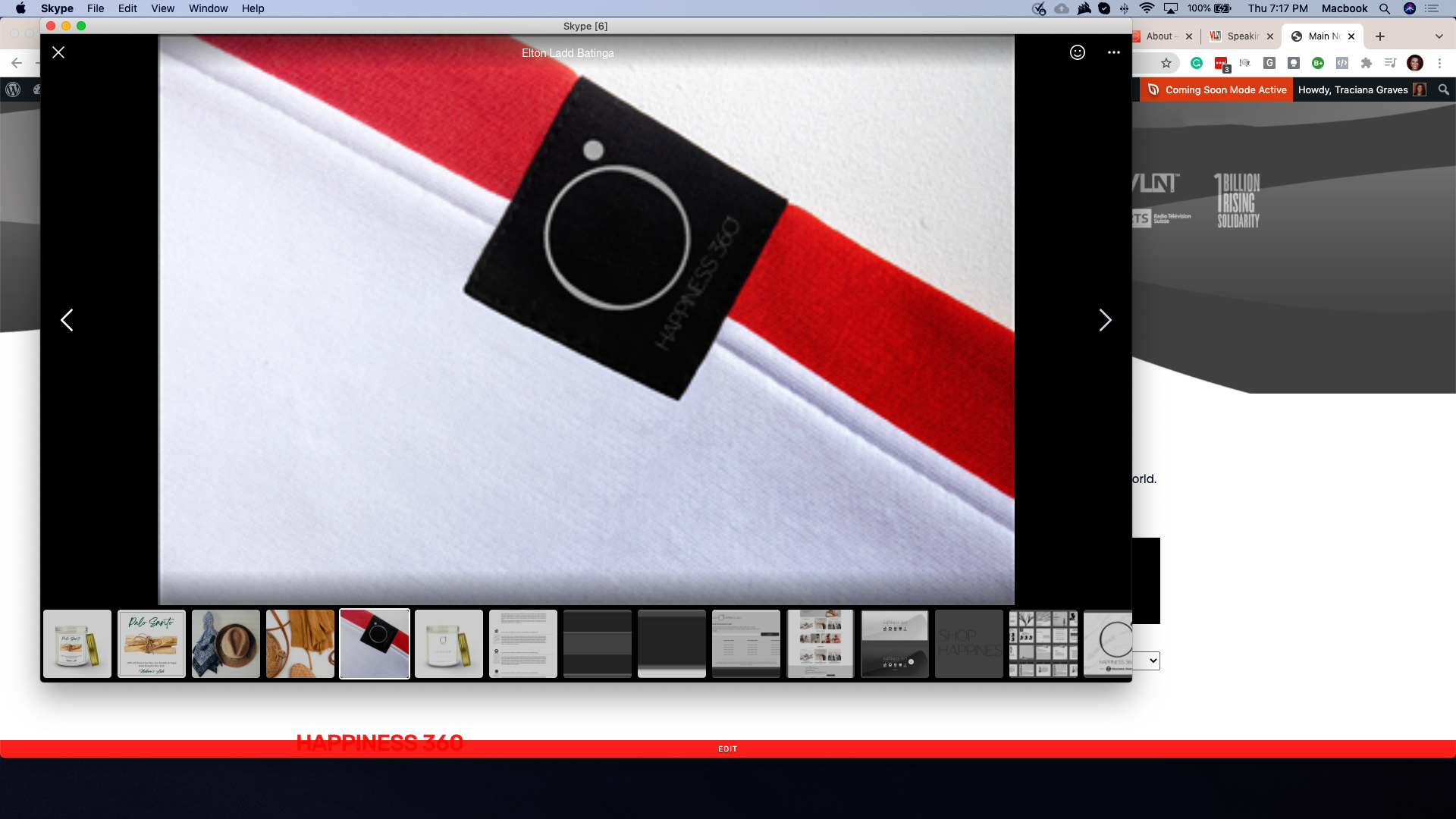
Task: Click the Macbook user name in menu bar
Action: coord(1345,8)
